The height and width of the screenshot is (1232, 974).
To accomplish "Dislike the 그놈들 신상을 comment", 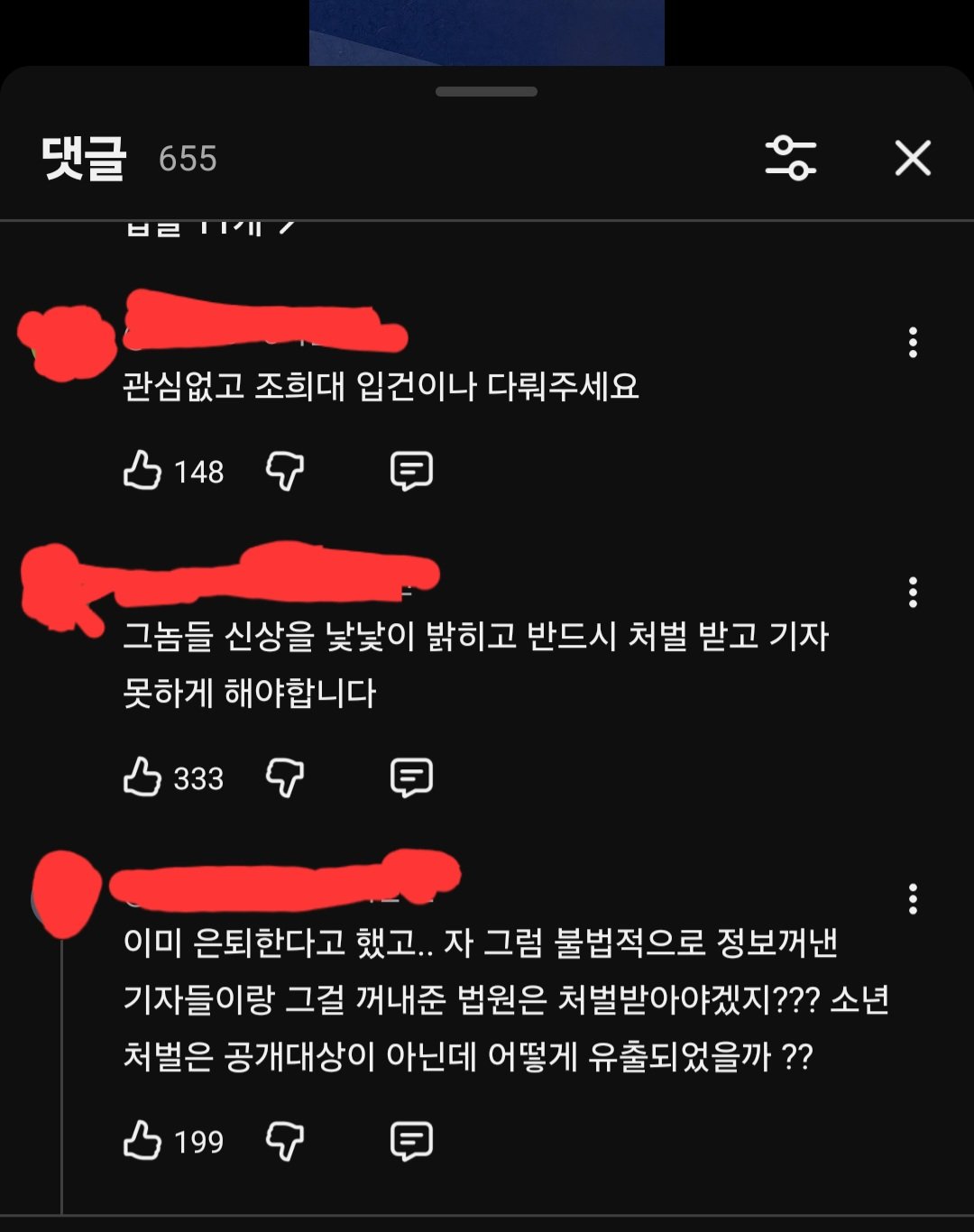I will point(285,777).
